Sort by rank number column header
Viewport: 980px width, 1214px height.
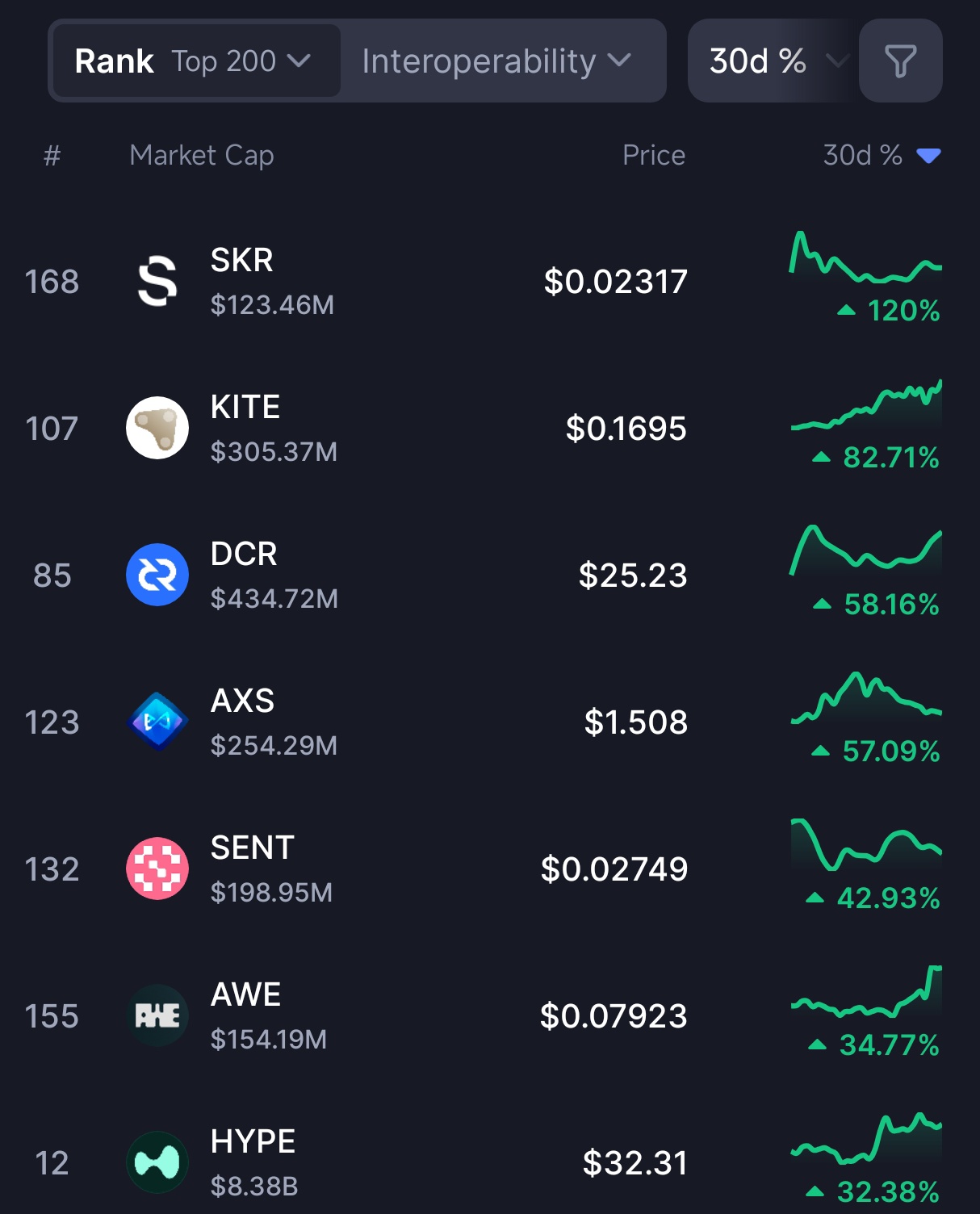pyautogui.click(x=52, y=155)
